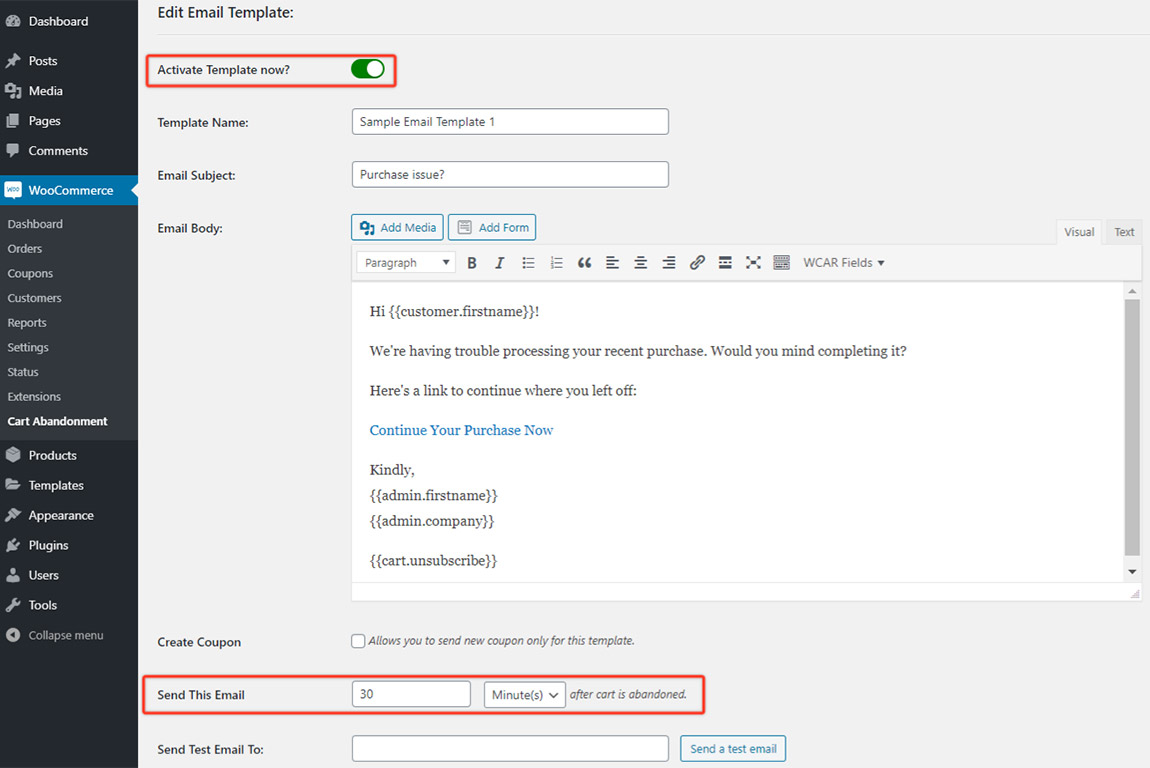Align text right
1150x768 pixels.
click(x=669, y=263)
